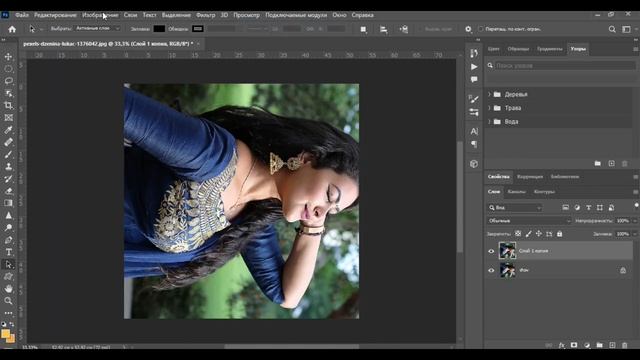Expand the Деревья pattern folder

pos(489,94)
